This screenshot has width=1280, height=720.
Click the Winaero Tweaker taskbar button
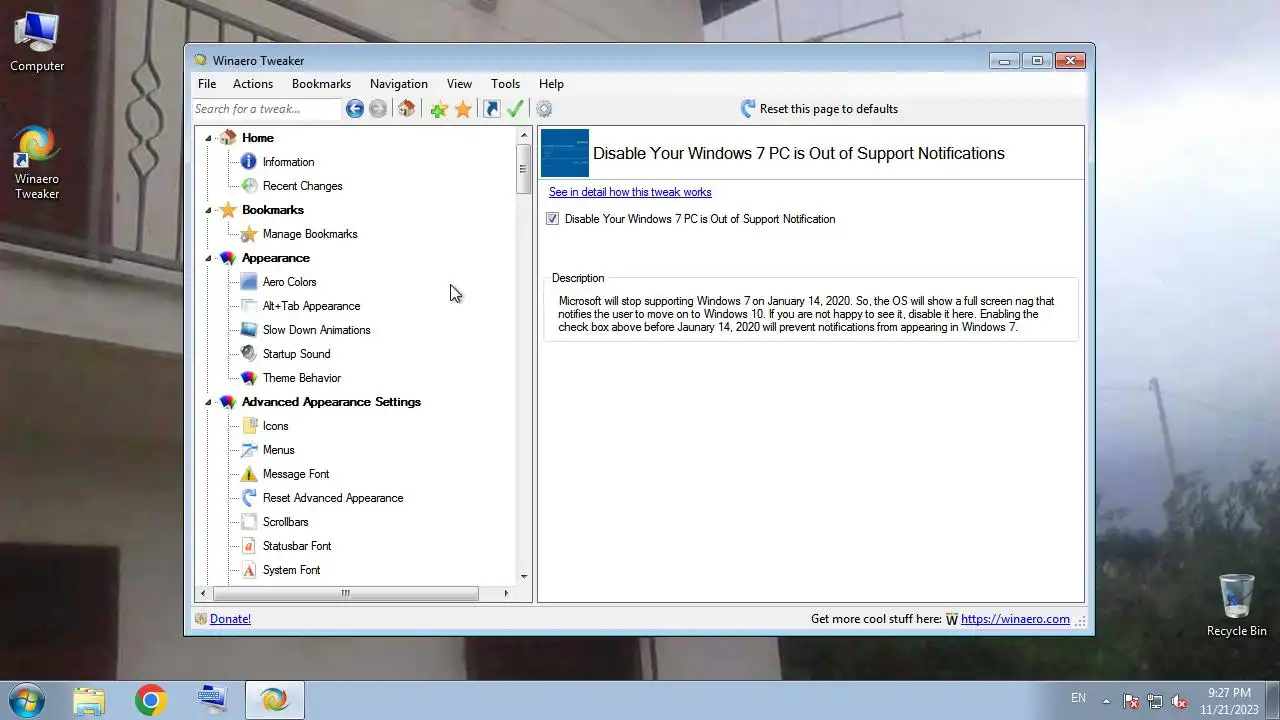pyautogui.click(x=275, y=700)
